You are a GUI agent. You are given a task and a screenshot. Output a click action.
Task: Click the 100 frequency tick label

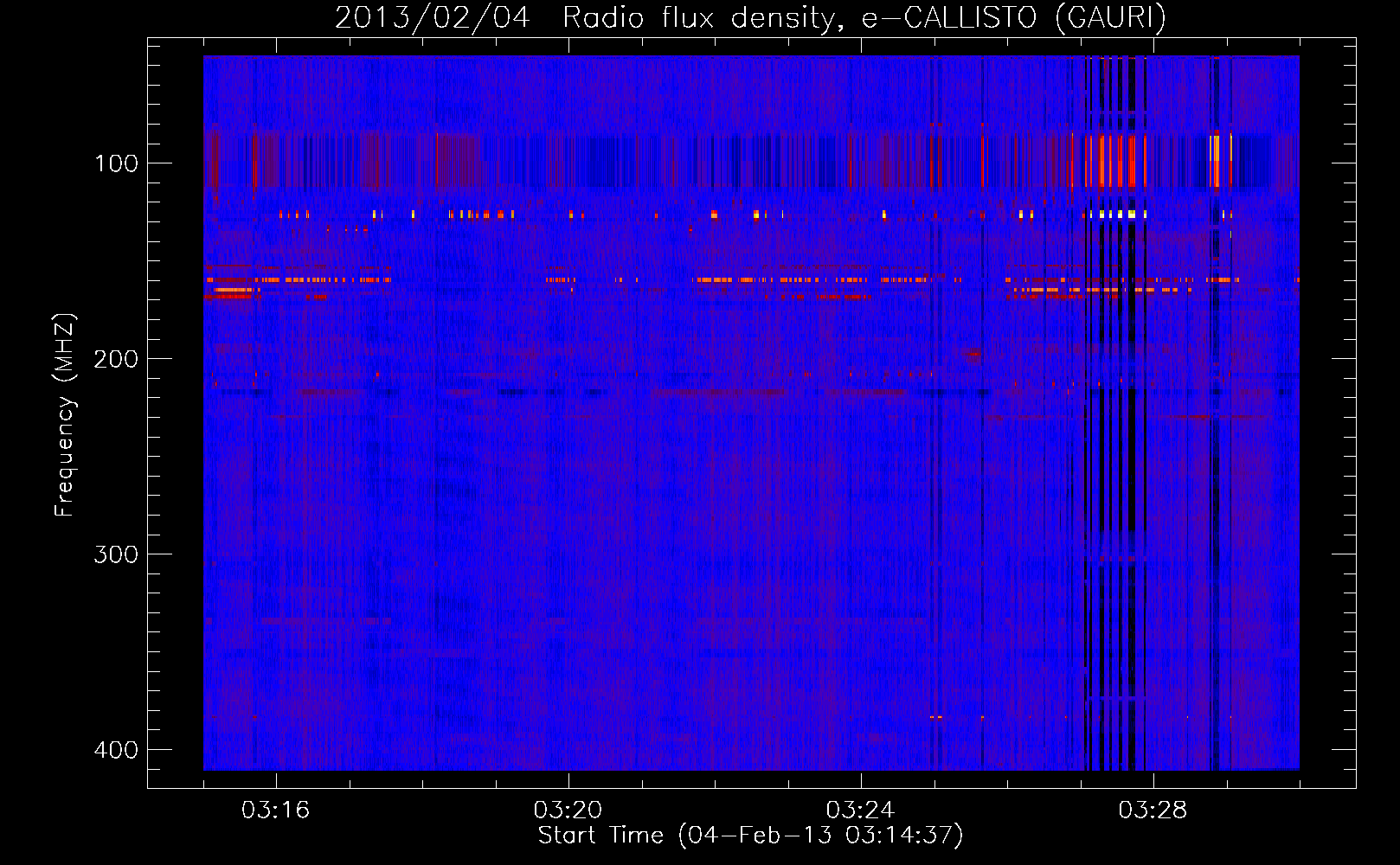coord(116,163)
